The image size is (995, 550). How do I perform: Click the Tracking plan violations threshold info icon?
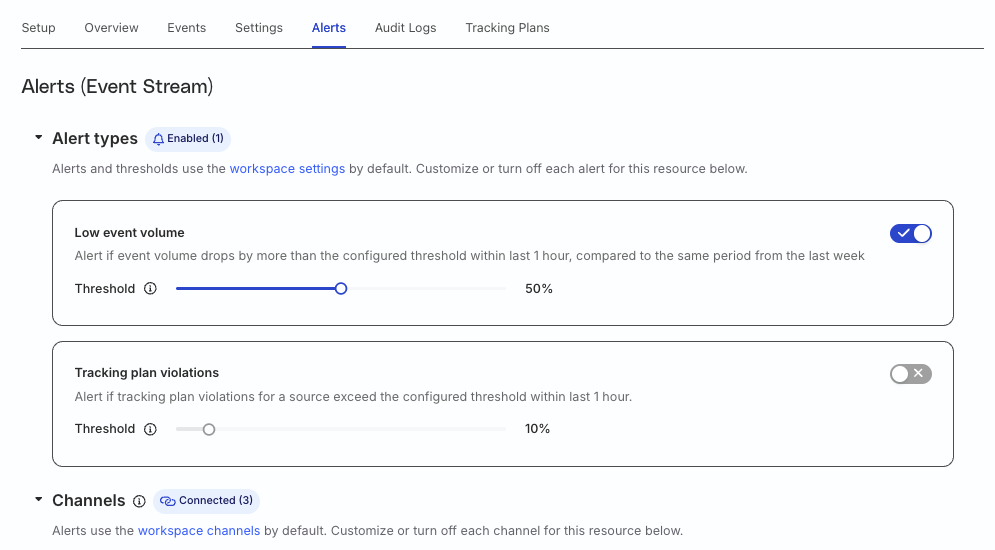[150, 429]
